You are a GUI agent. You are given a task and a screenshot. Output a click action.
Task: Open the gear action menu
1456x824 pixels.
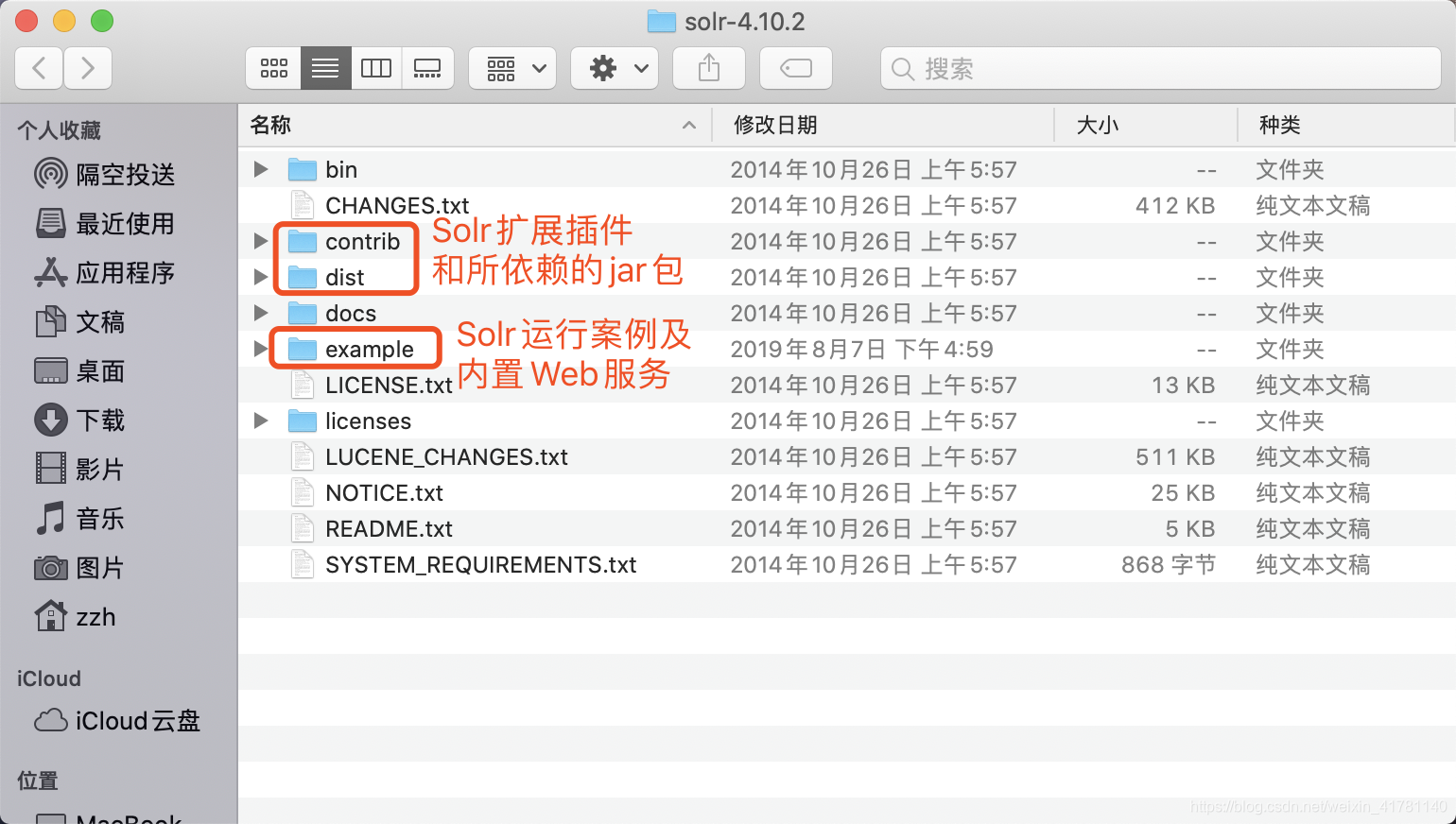point(615,68)
